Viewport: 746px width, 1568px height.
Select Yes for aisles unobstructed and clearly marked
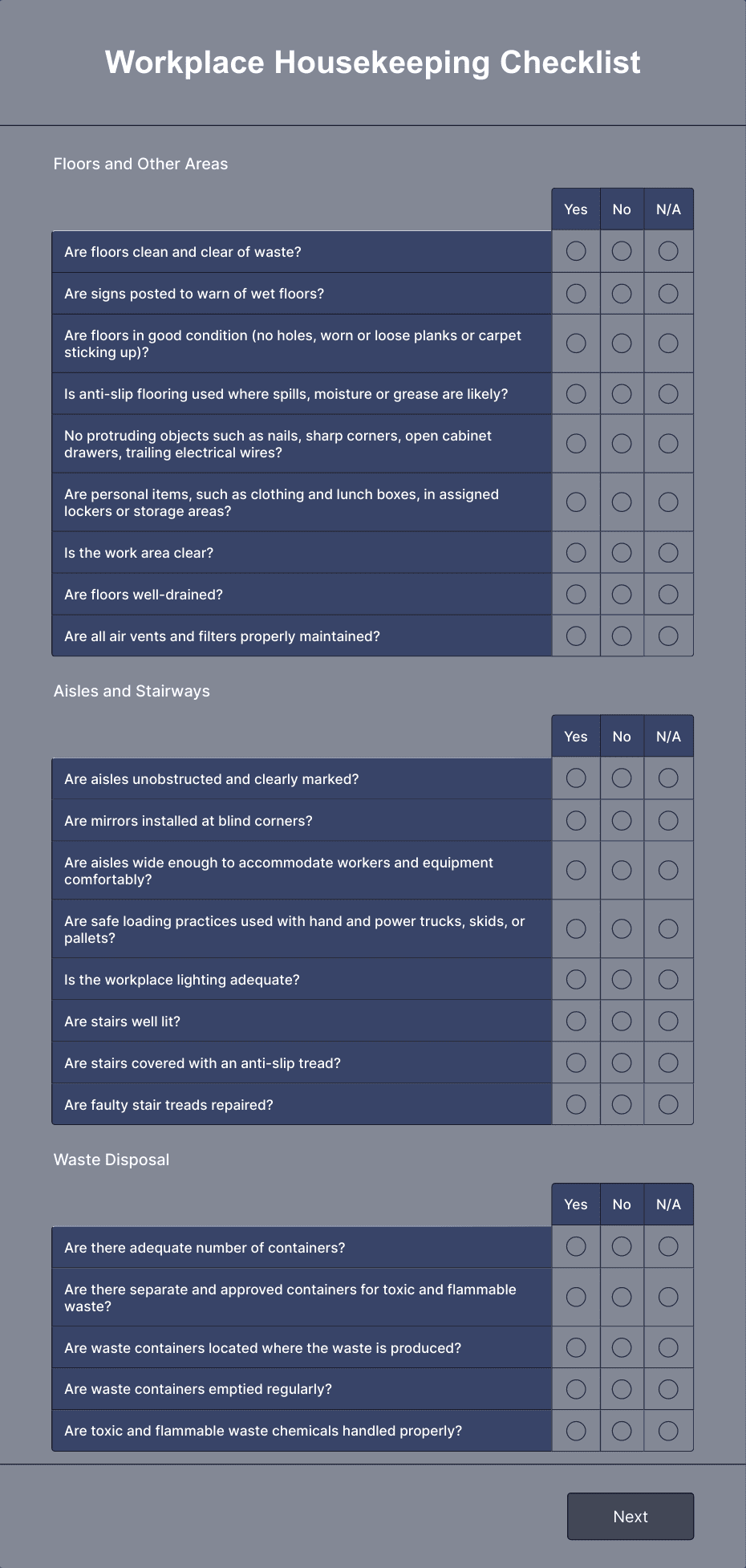pyautogui.click(x=575, y=778)
